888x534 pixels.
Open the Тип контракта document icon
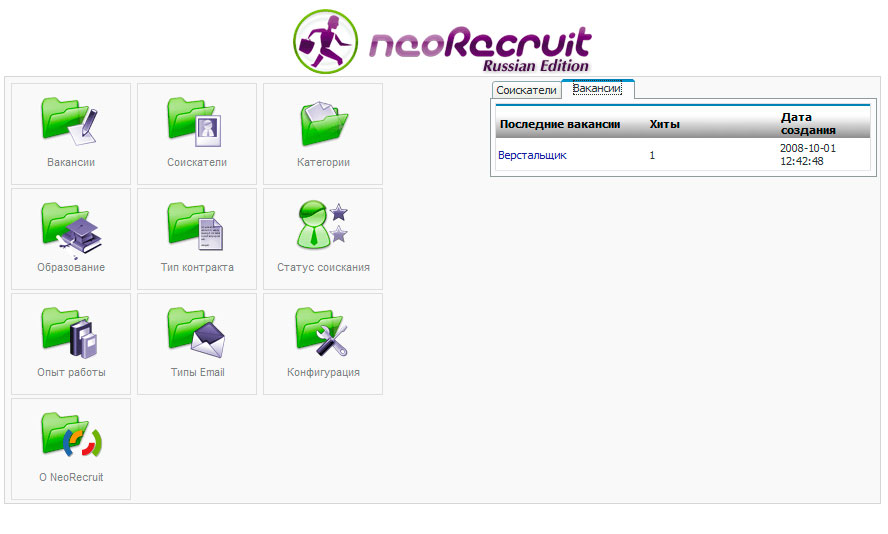point(195,226)
